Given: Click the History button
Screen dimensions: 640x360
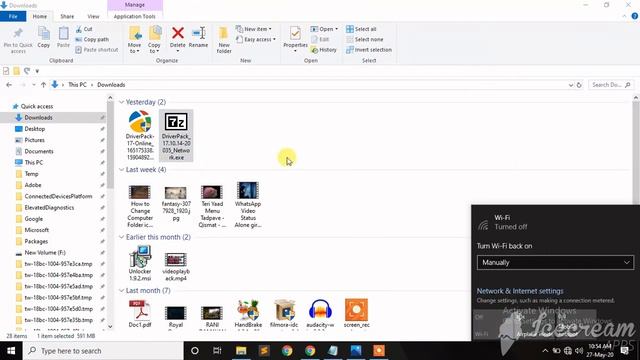Looking at the screenshot, I should click(x=324, y=49).
